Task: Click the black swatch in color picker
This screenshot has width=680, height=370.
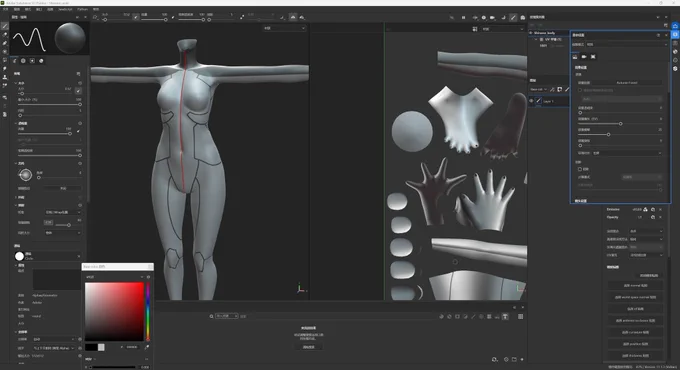Action: click(x=91, y=347)
